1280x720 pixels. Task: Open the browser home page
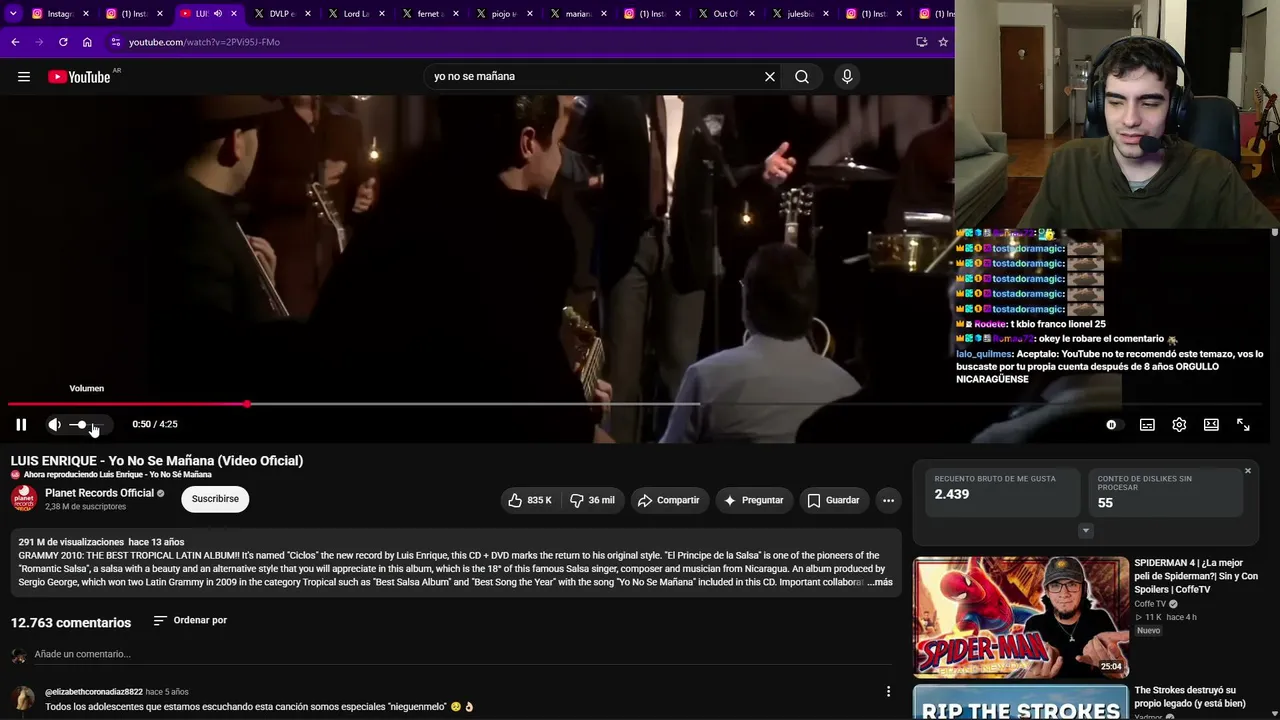[x=87, y=42]
